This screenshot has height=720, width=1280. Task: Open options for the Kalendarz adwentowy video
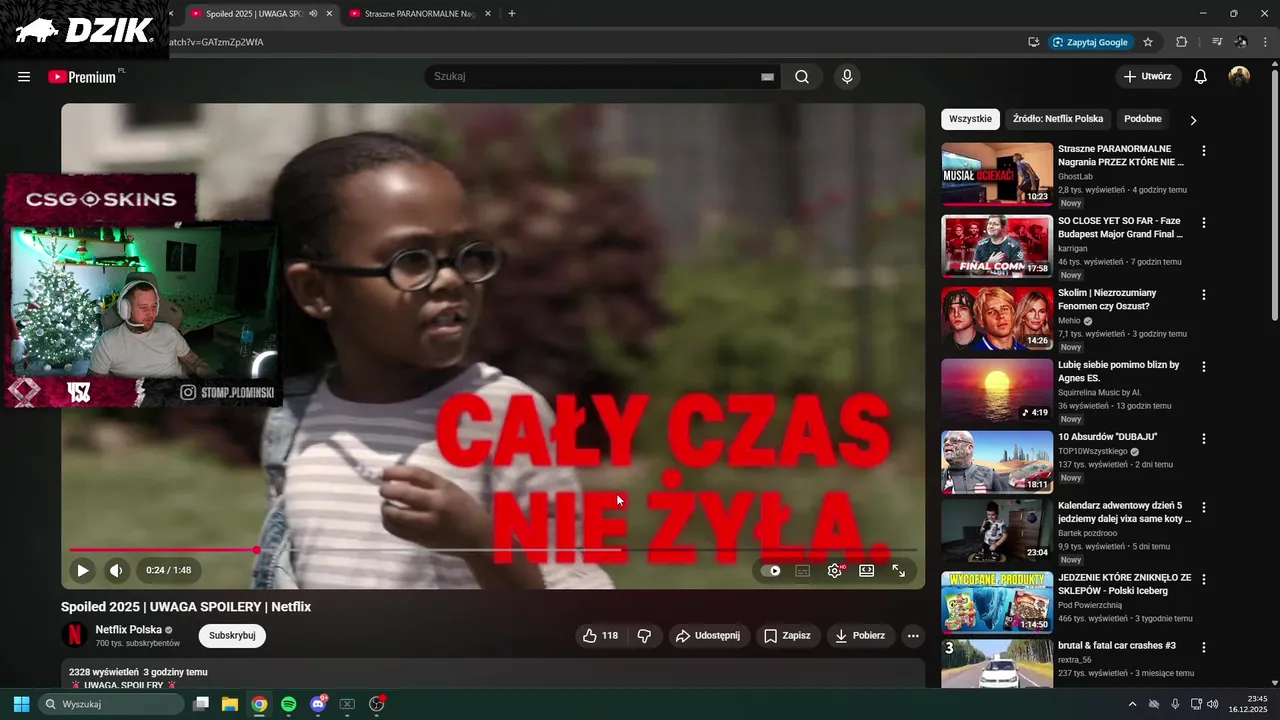click(1204, 507)
